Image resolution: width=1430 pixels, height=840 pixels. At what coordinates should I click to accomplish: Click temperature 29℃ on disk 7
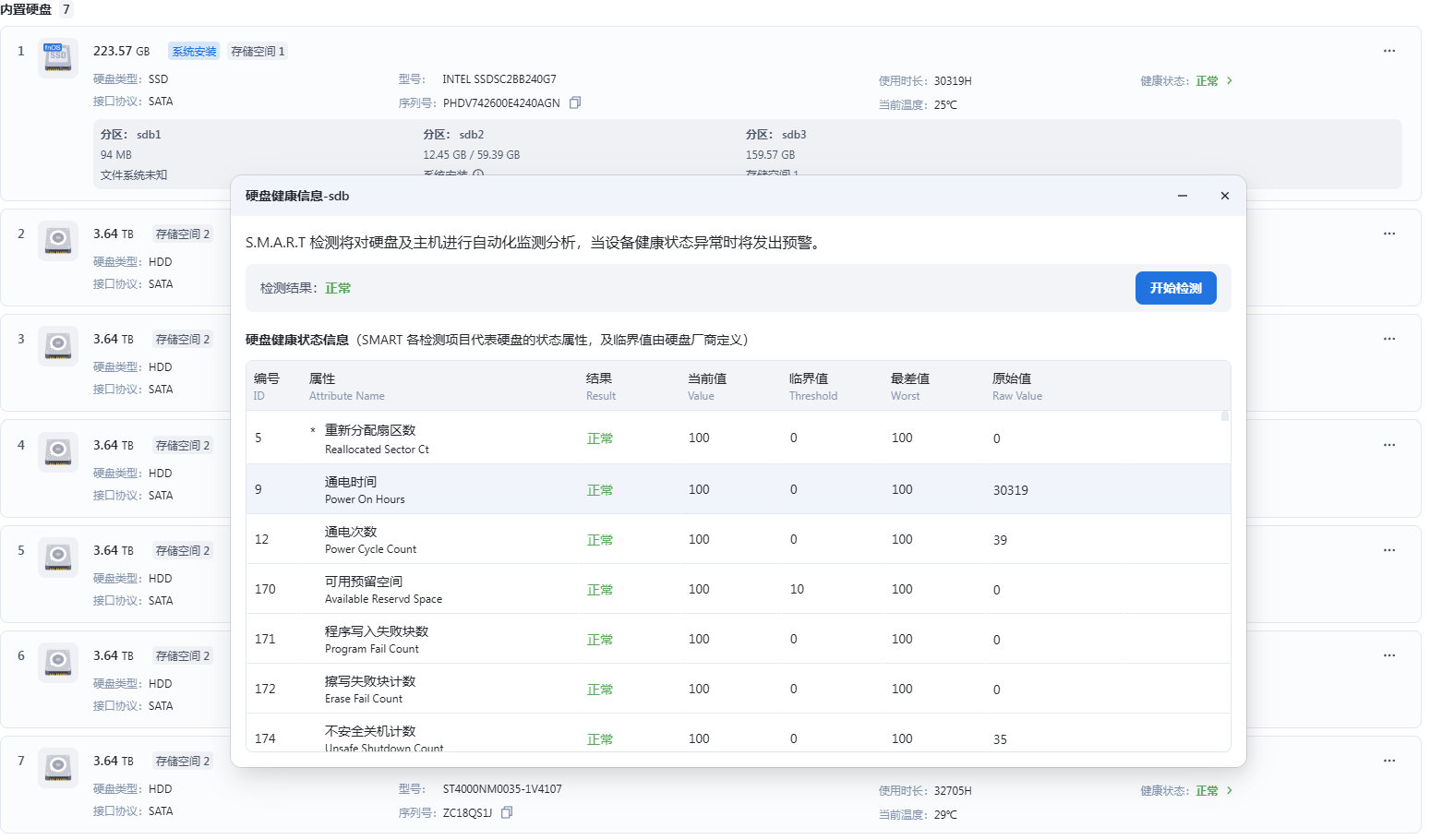tap(945, 815)
